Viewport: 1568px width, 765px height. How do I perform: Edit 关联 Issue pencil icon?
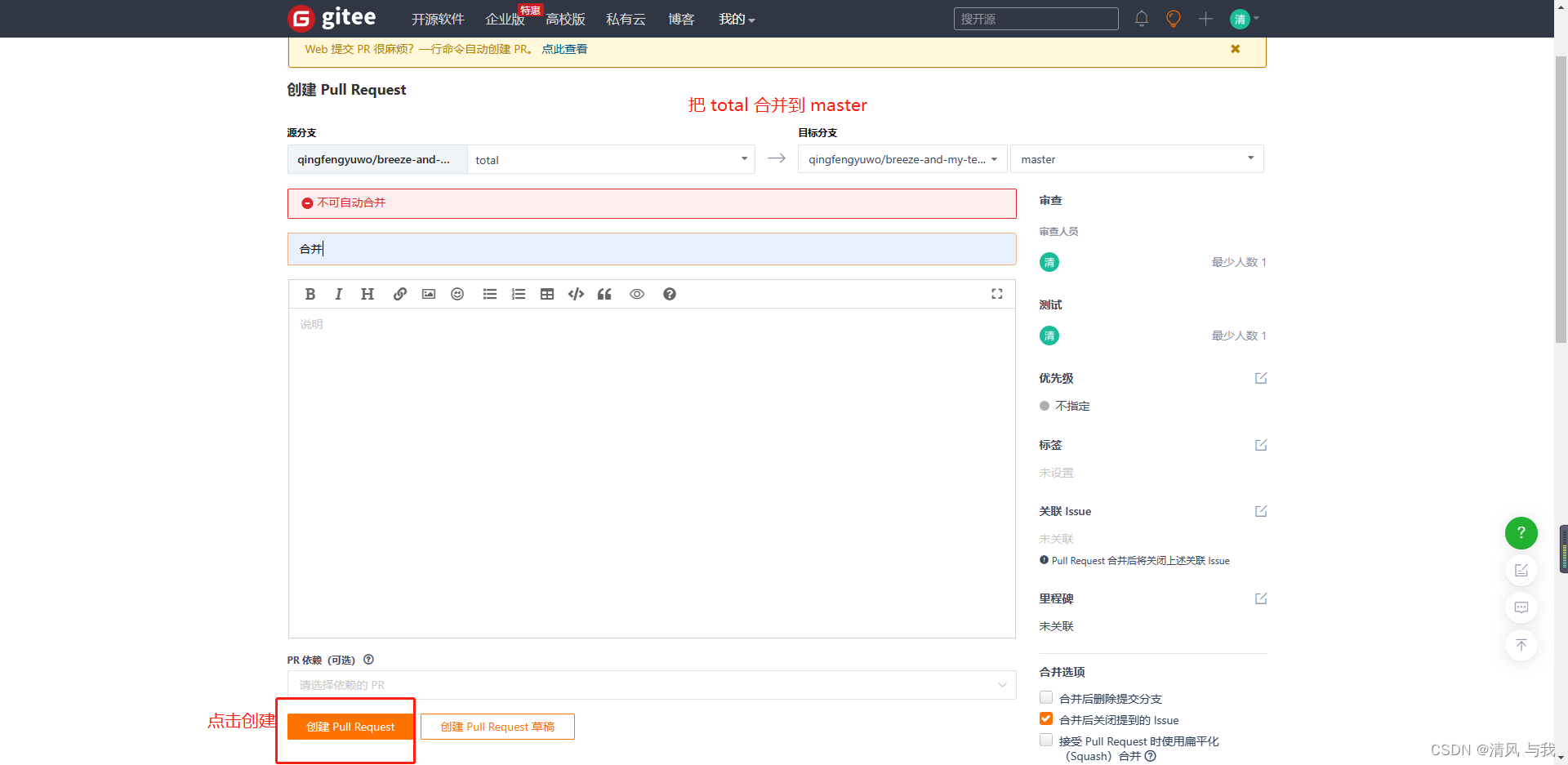click(x=1261, y=511)
